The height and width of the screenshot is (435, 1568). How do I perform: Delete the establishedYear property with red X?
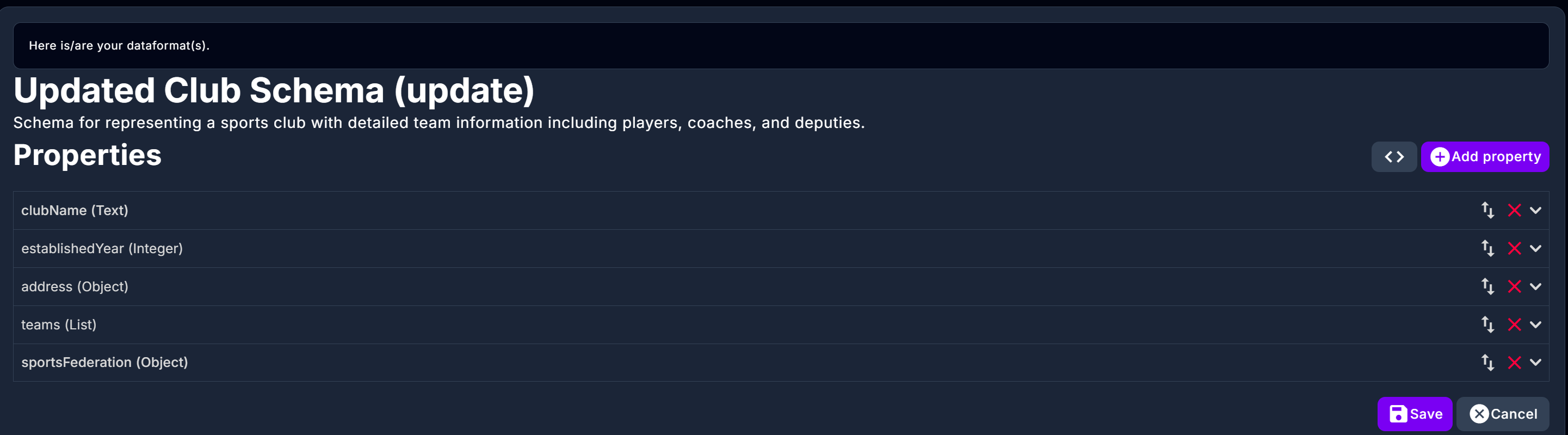1514,249
